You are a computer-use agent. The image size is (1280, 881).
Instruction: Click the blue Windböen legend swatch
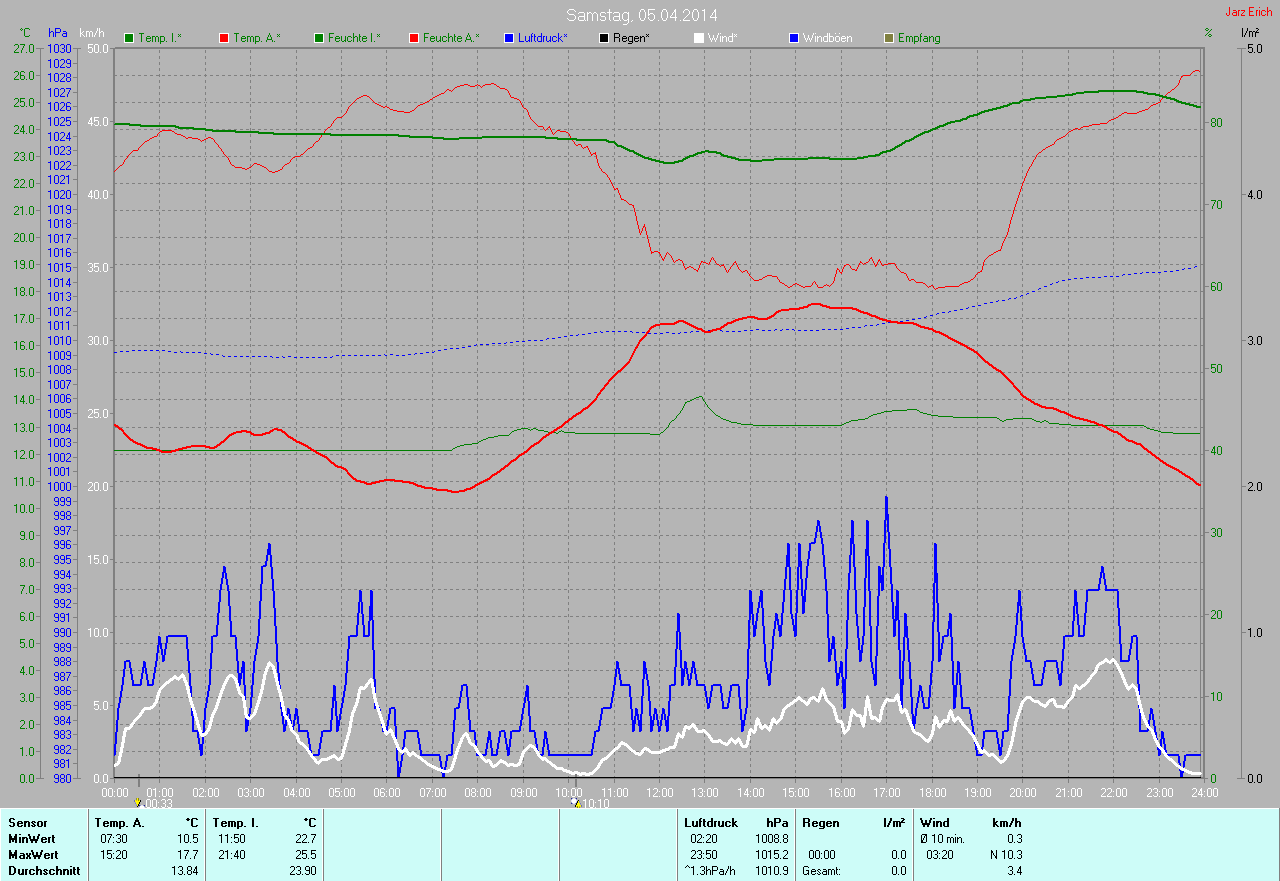coord(794,38)
